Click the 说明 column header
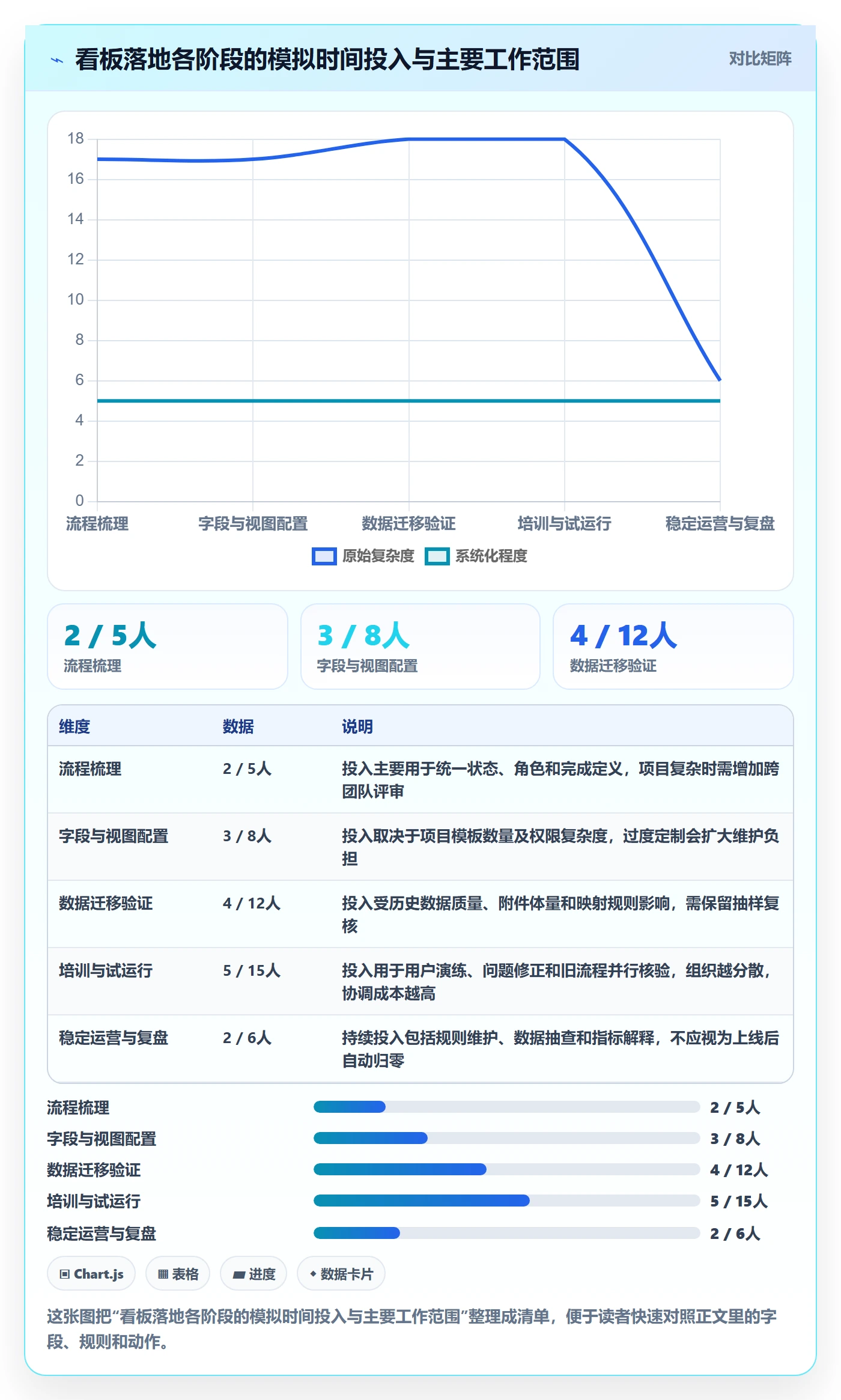 click(x=357, y=726)
